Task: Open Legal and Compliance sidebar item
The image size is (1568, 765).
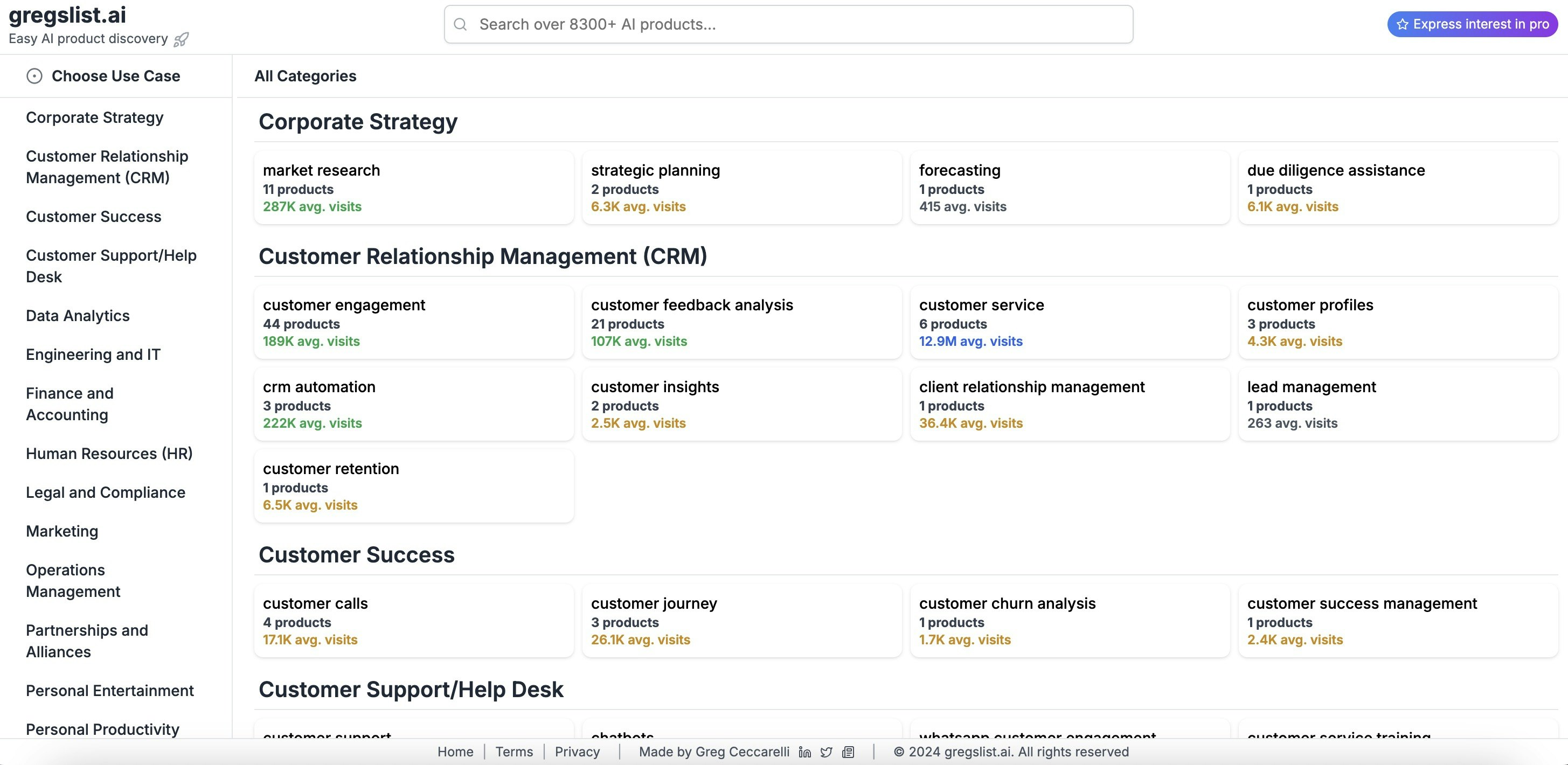Action: point(105,492)
